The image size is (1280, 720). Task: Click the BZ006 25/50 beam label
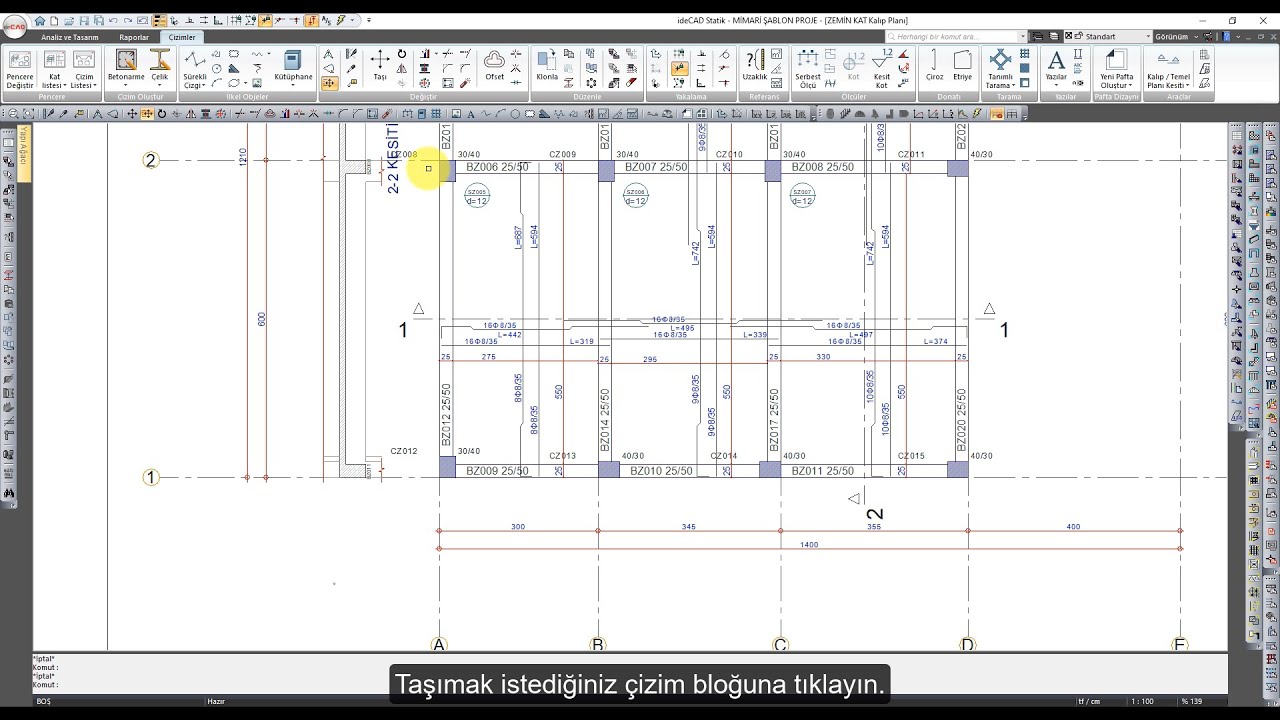(x=497, y=167)
